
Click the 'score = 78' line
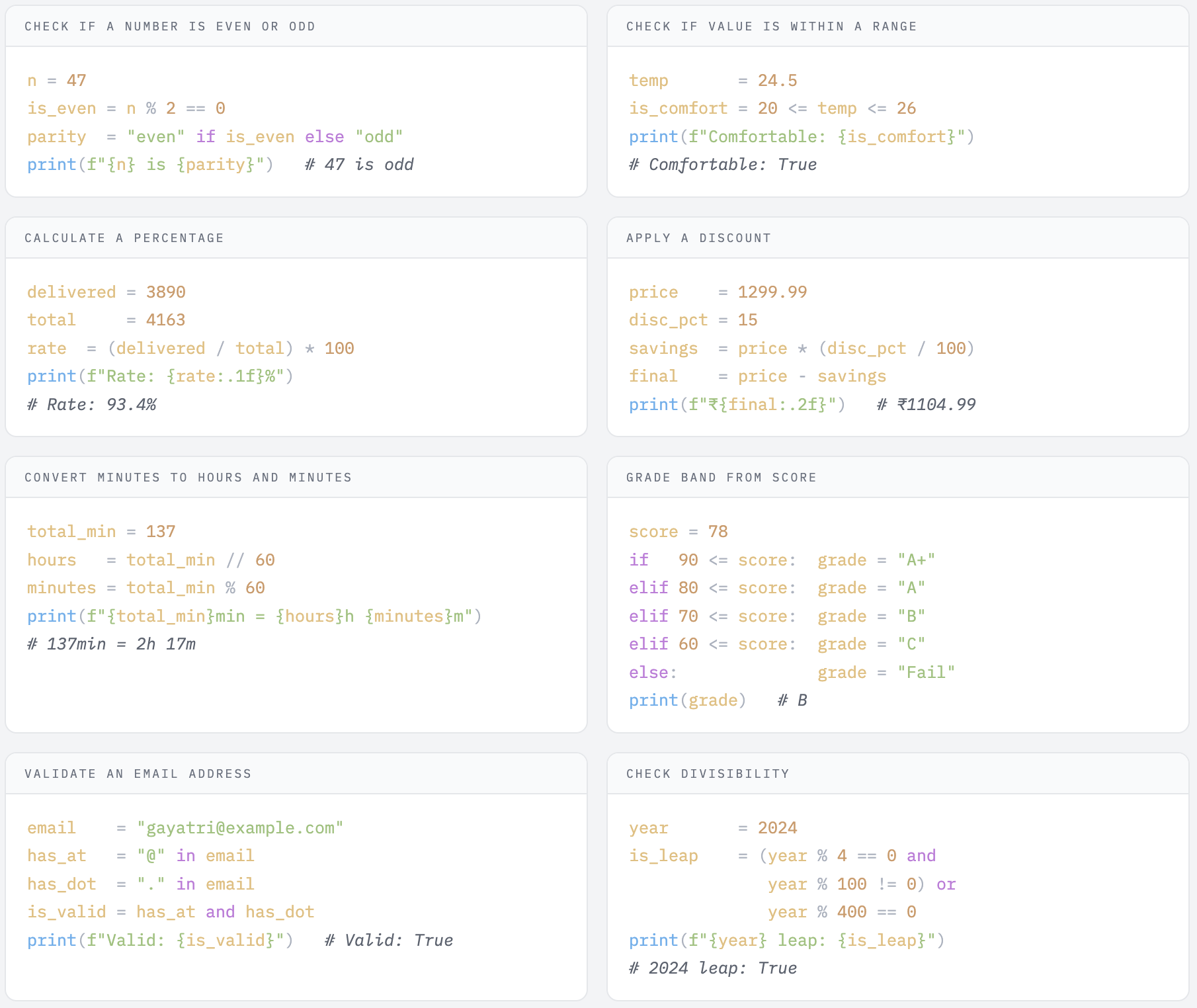678,532
